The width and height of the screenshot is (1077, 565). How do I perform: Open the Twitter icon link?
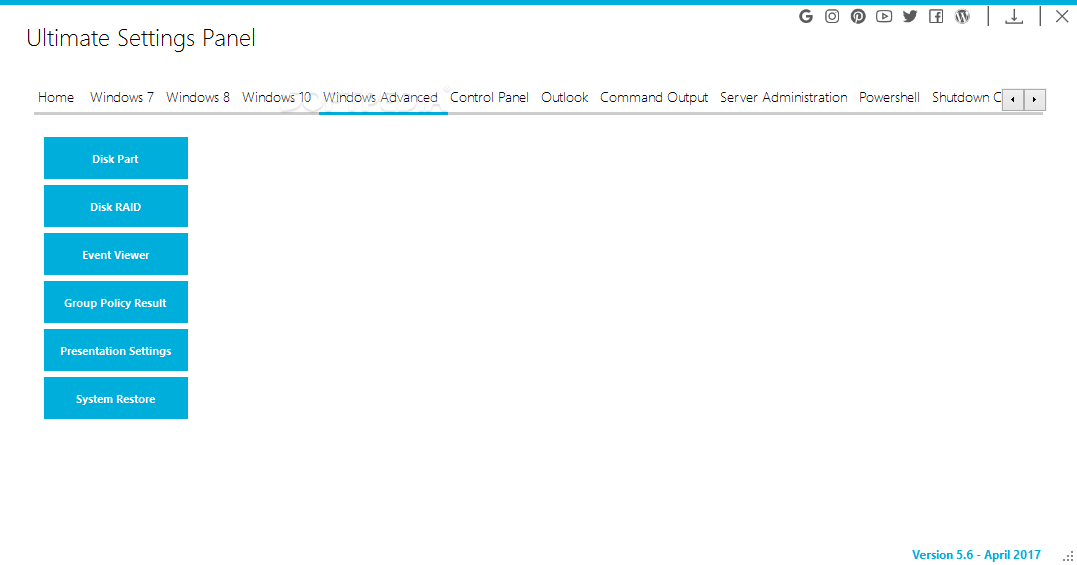(910, 16)
